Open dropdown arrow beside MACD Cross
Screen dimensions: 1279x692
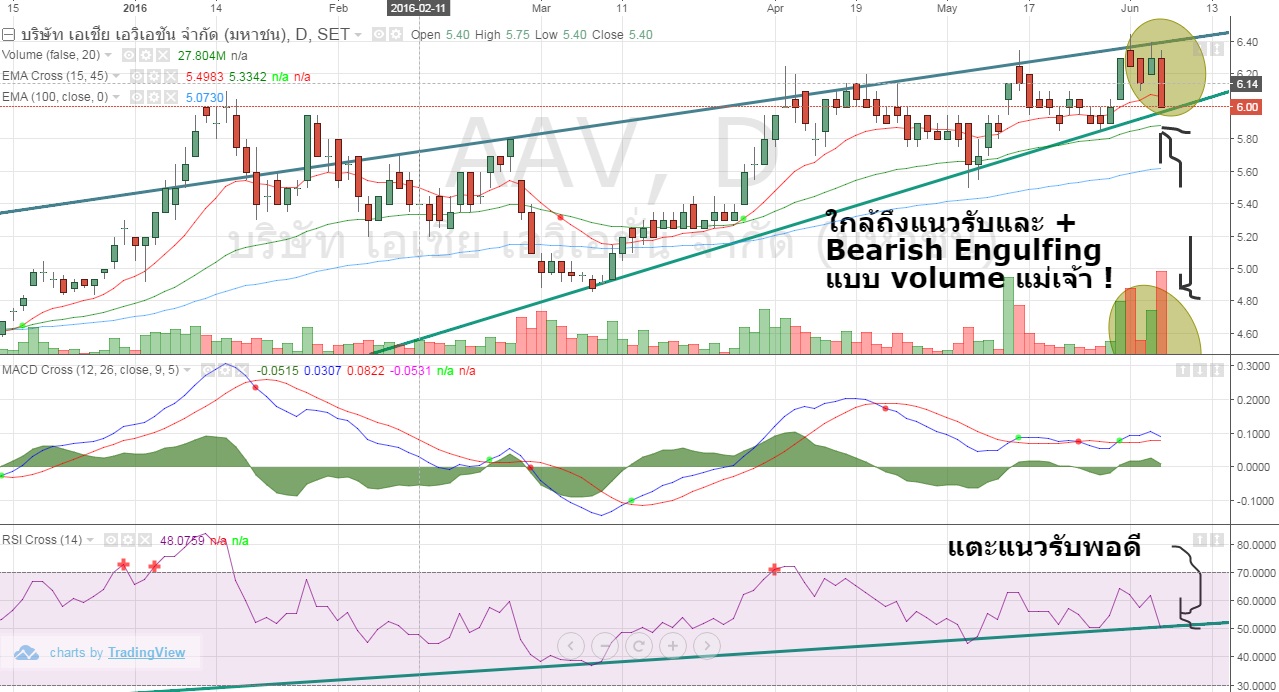pos(187,370)
